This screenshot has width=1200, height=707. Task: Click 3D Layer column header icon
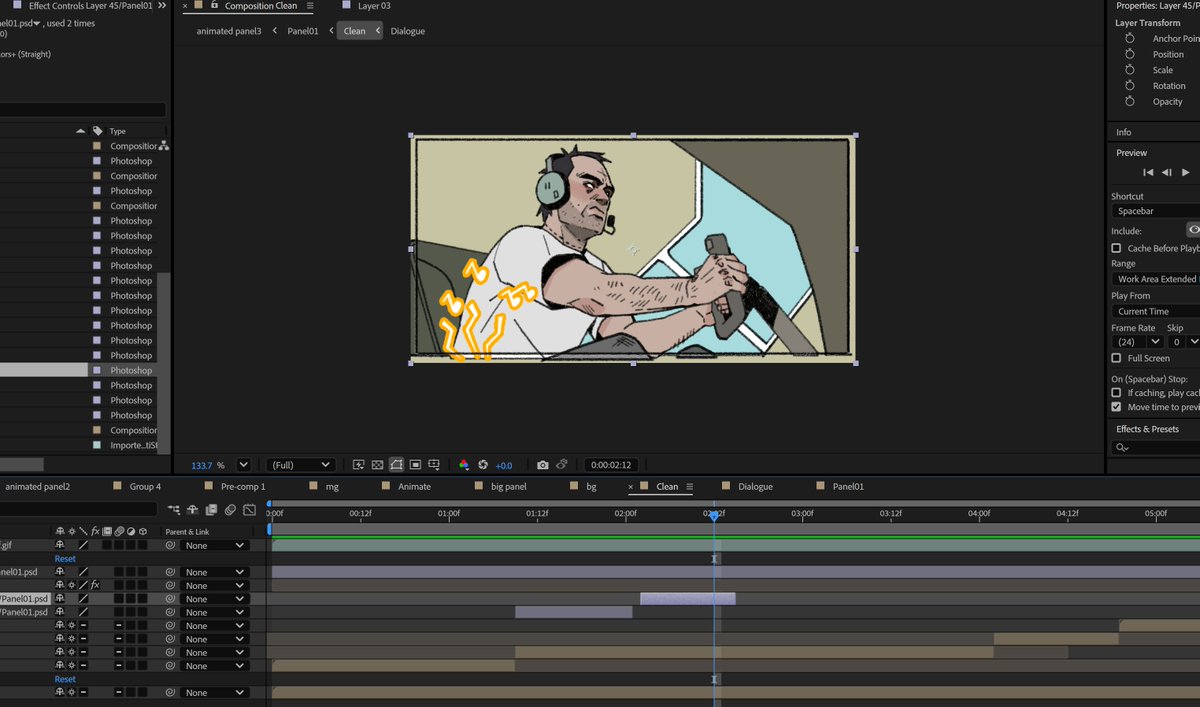point(143,531)
